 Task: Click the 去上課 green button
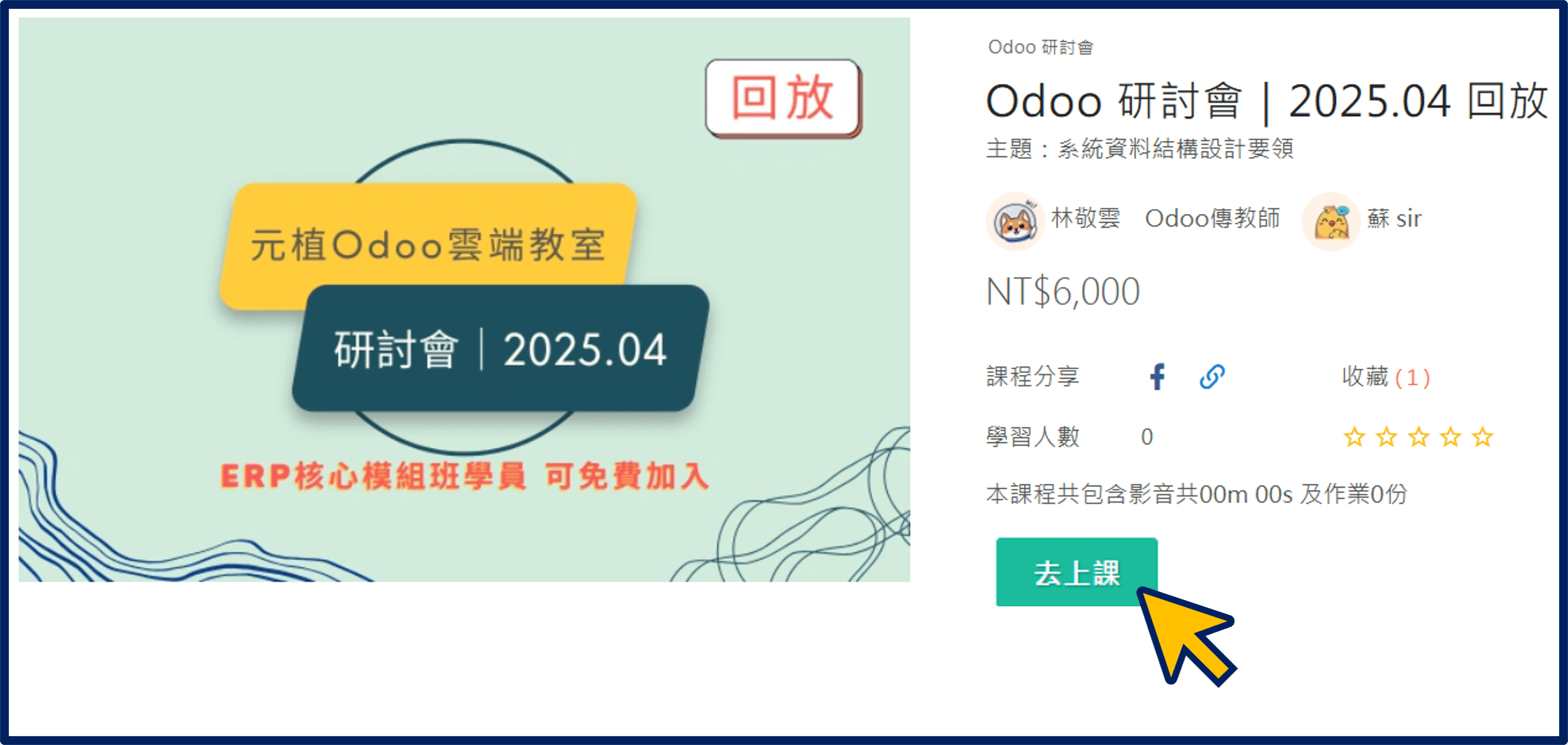coord(1076,572)
